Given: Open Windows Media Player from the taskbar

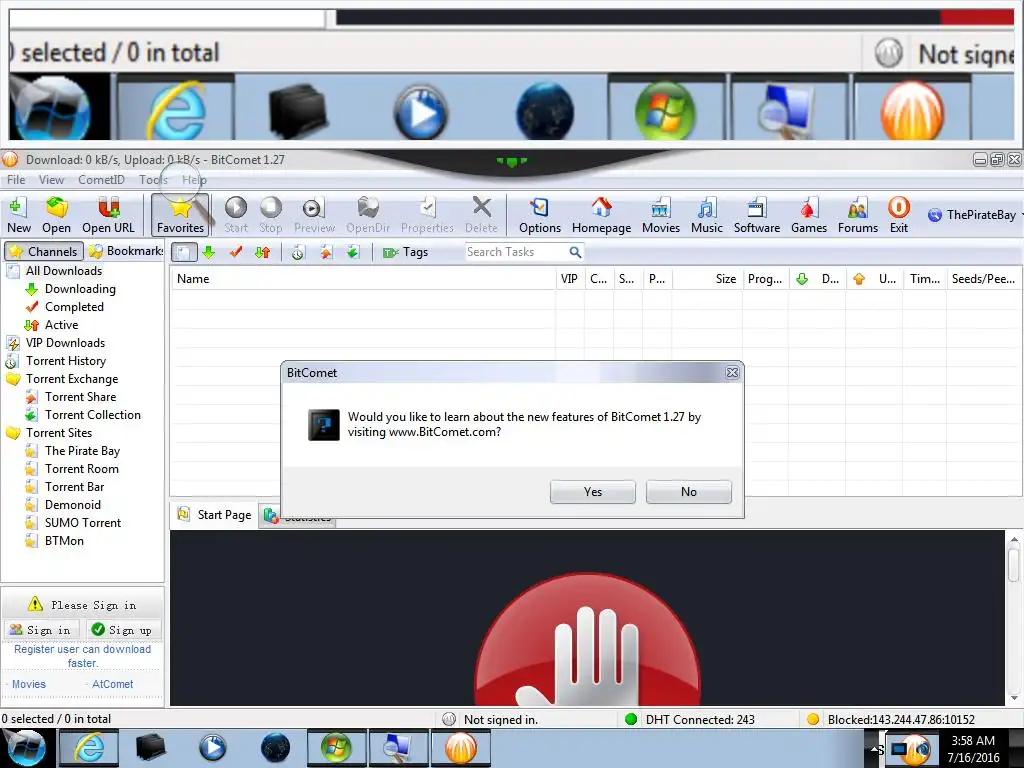Looking at the screenshot, I should (212, 748).
